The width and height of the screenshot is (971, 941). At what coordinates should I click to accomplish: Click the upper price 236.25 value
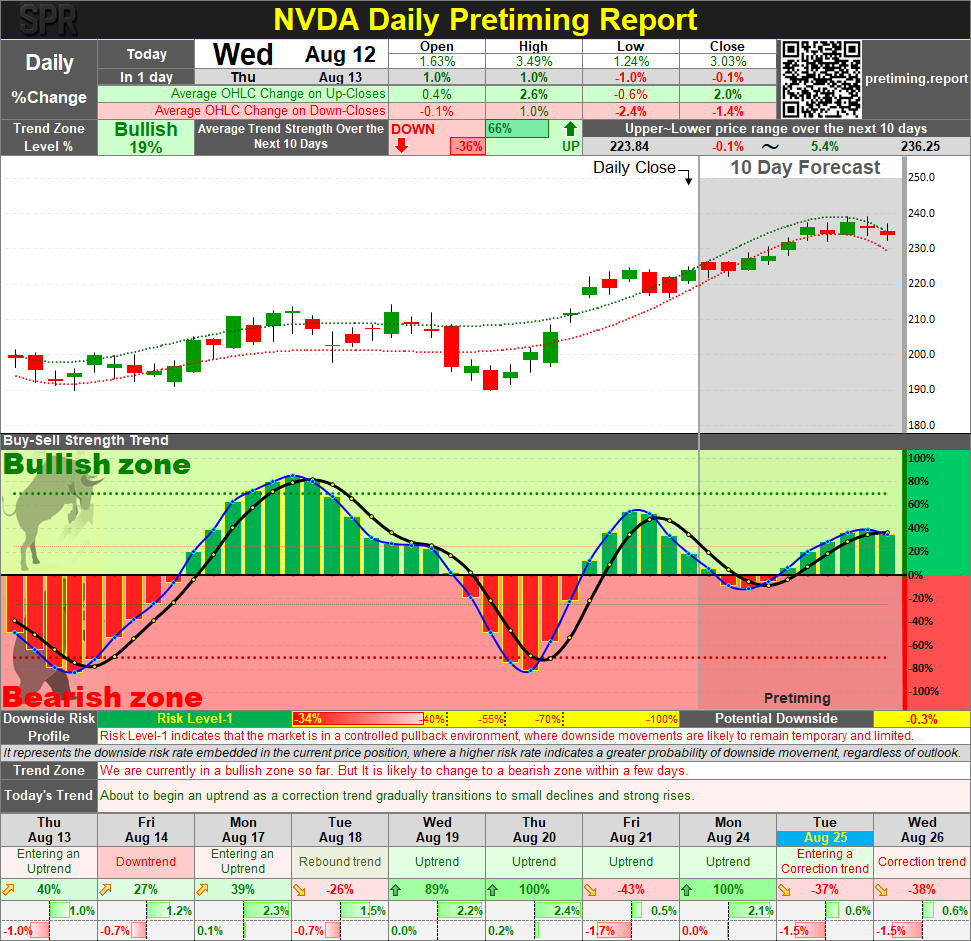click(x=920, y=147)
